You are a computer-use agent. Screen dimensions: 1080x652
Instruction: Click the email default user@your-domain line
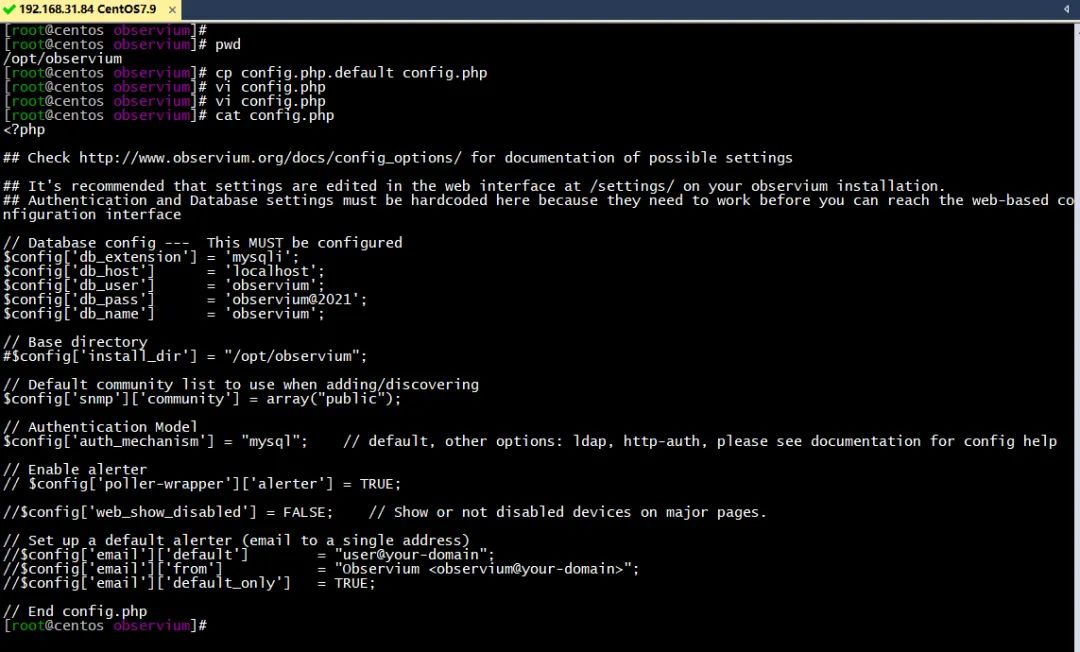(249, 555)
